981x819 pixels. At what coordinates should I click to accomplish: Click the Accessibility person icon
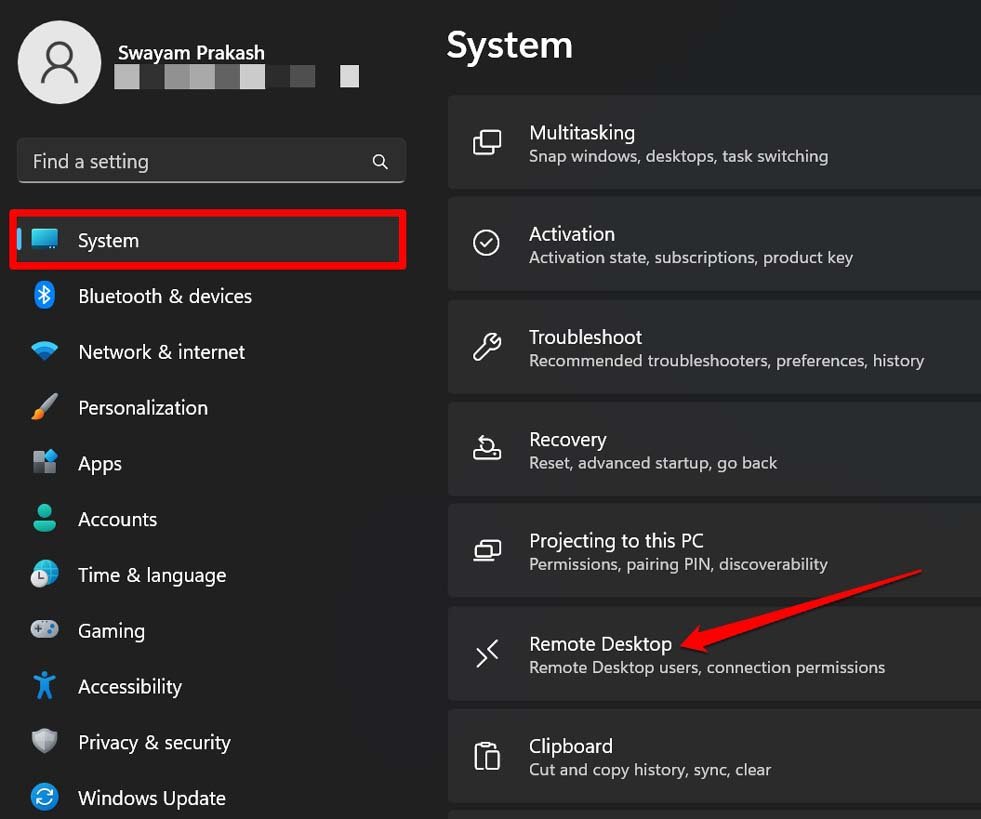click(x=44, y=687)
